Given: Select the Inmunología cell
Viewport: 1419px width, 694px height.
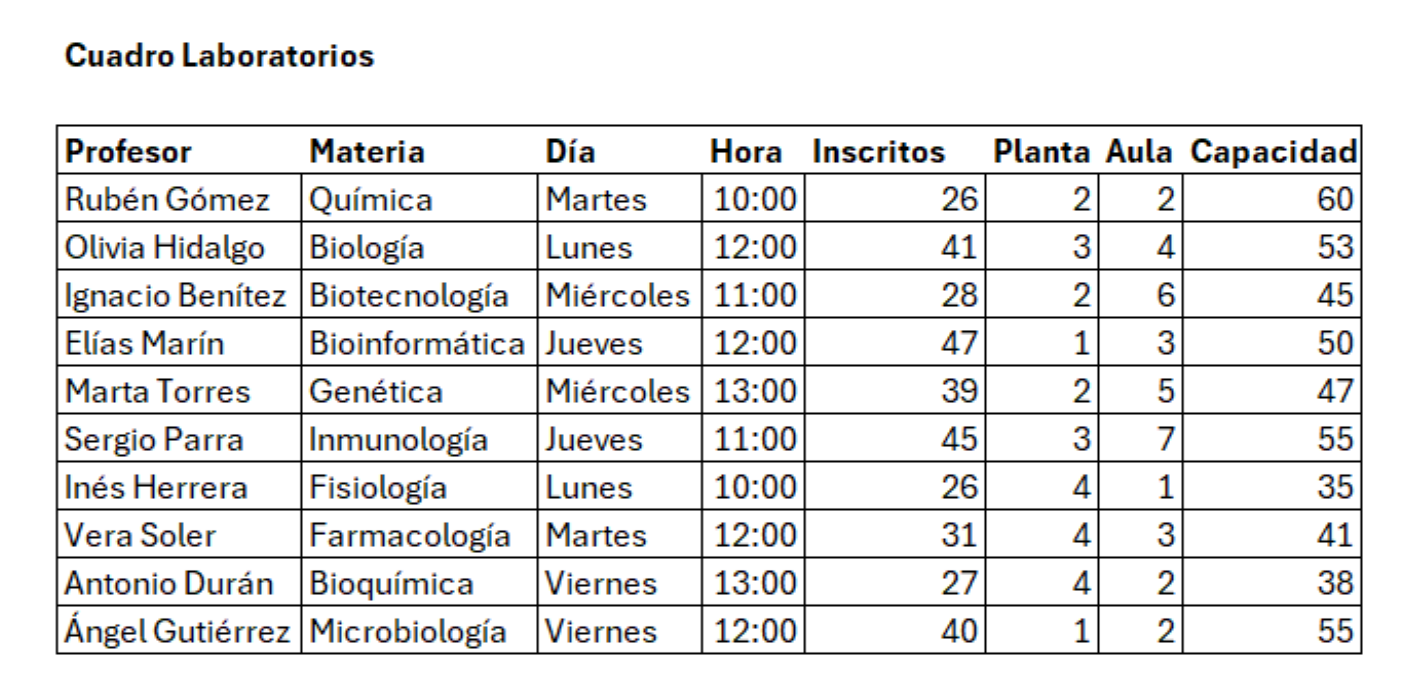Looking at the screenshot, I should coord(399,440).
